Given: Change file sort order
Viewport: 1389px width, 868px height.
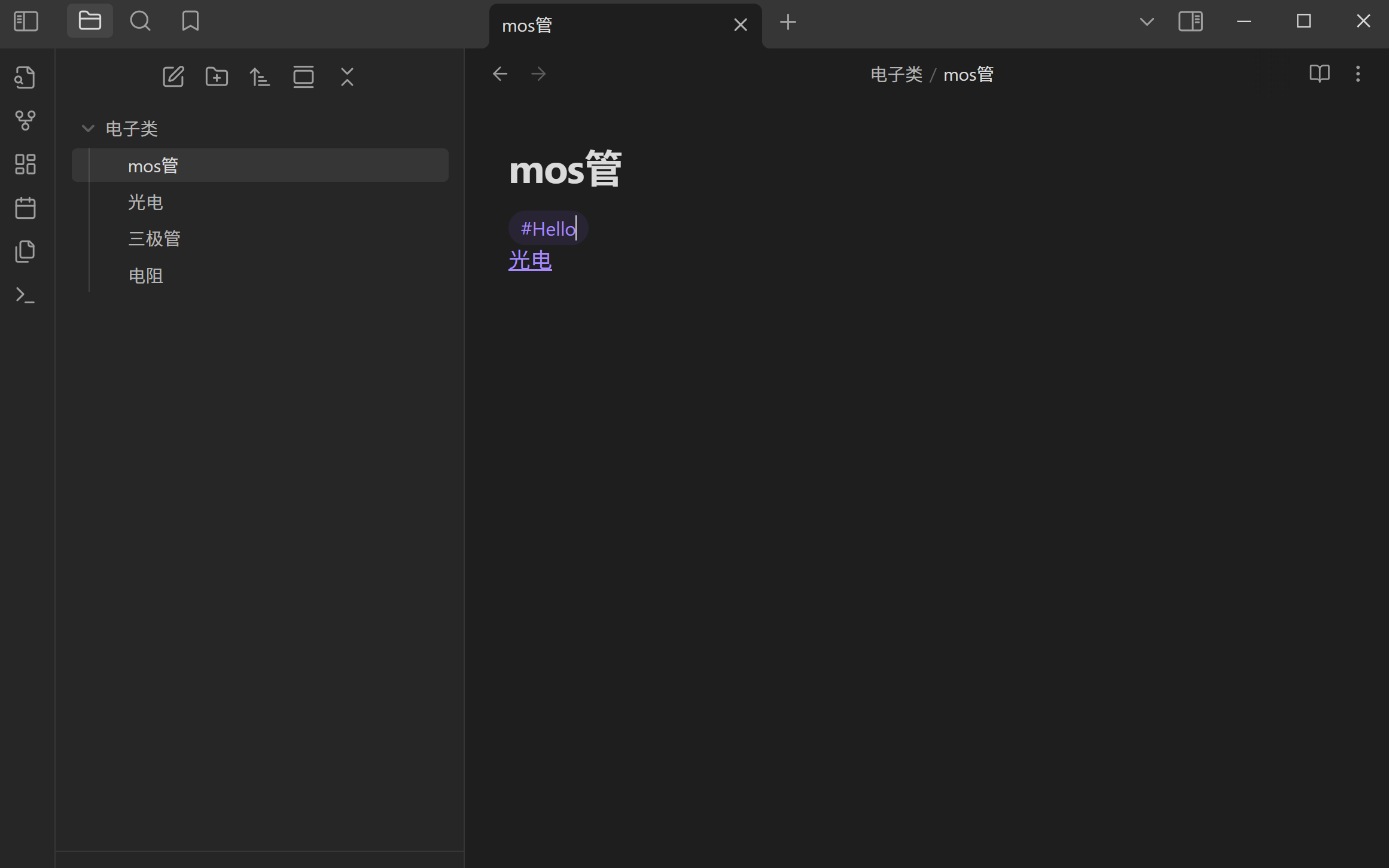Looking at the screenshot, I should [260, 77].
